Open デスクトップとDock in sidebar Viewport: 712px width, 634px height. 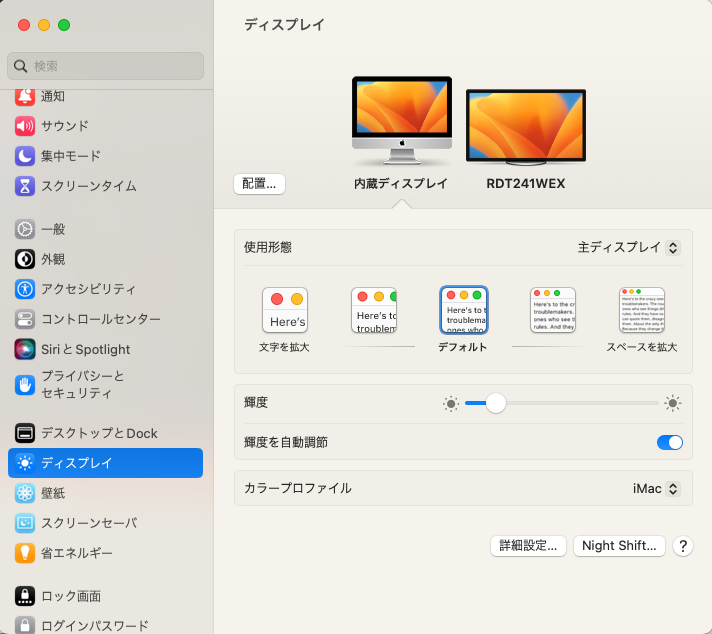click(99, 433)
